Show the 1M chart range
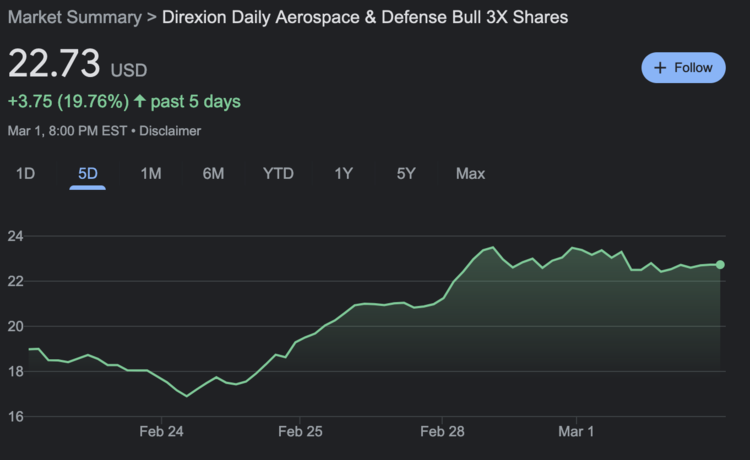 (x=151, y=174)
